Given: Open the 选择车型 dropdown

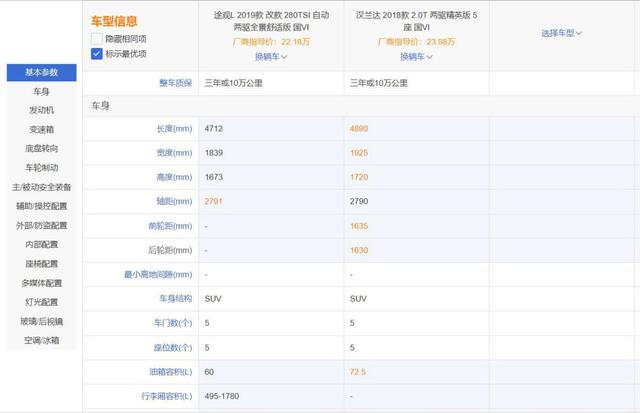Looking at the screenshot, I should click(x=561, y=33).
